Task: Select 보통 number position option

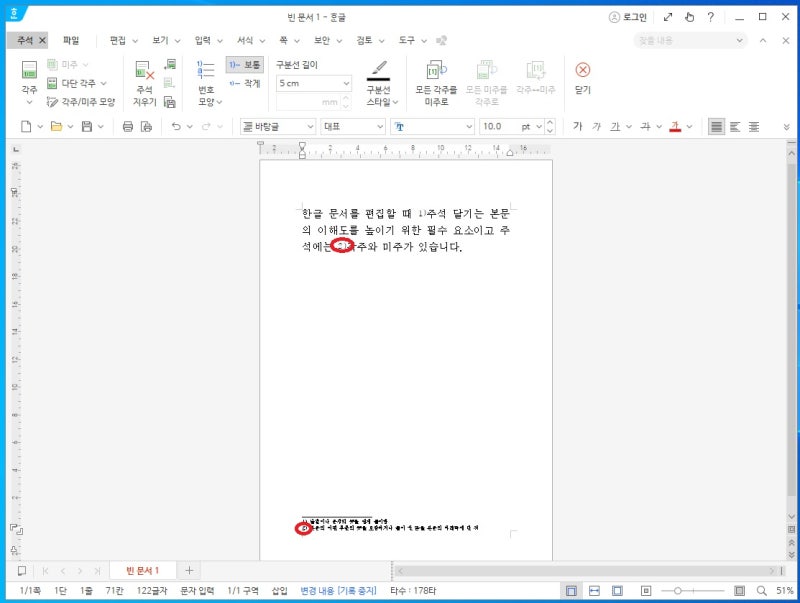Action: tap(245, 65)
